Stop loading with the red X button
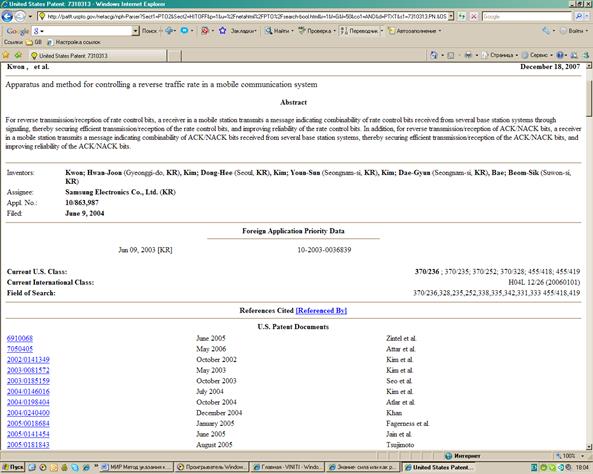 (473, 17)
